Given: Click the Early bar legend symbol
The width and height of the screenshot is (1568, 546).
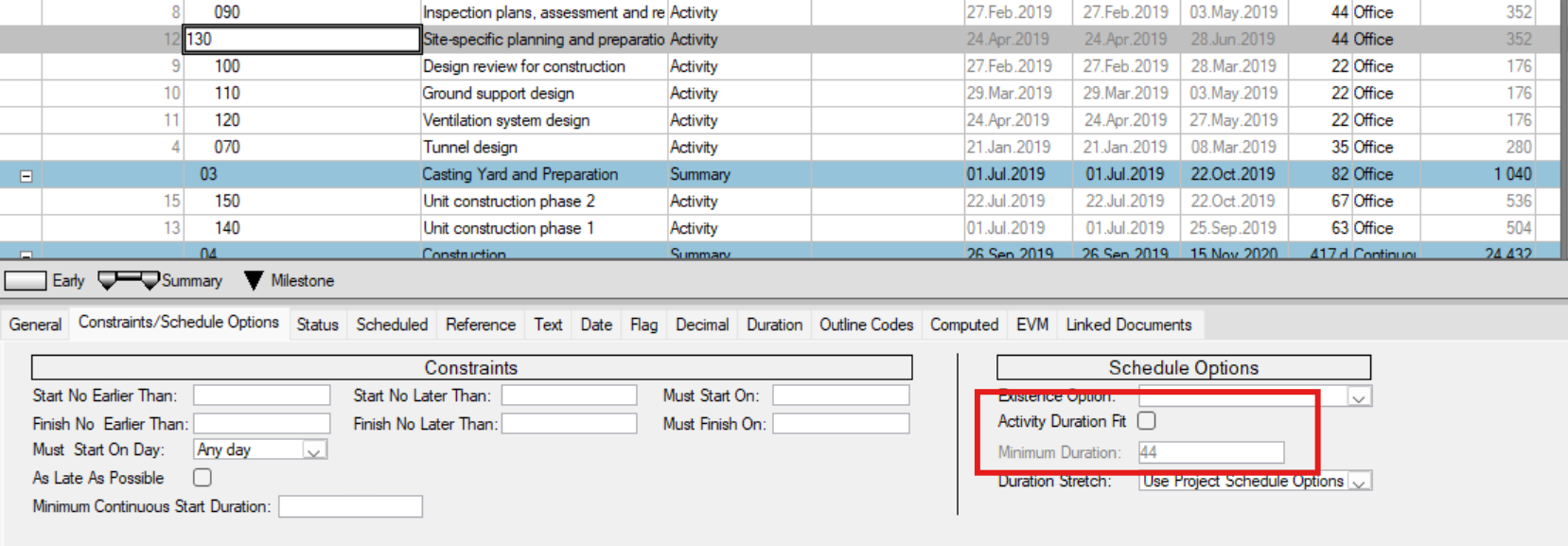Looking at the screenshot, I should (26, 281).
